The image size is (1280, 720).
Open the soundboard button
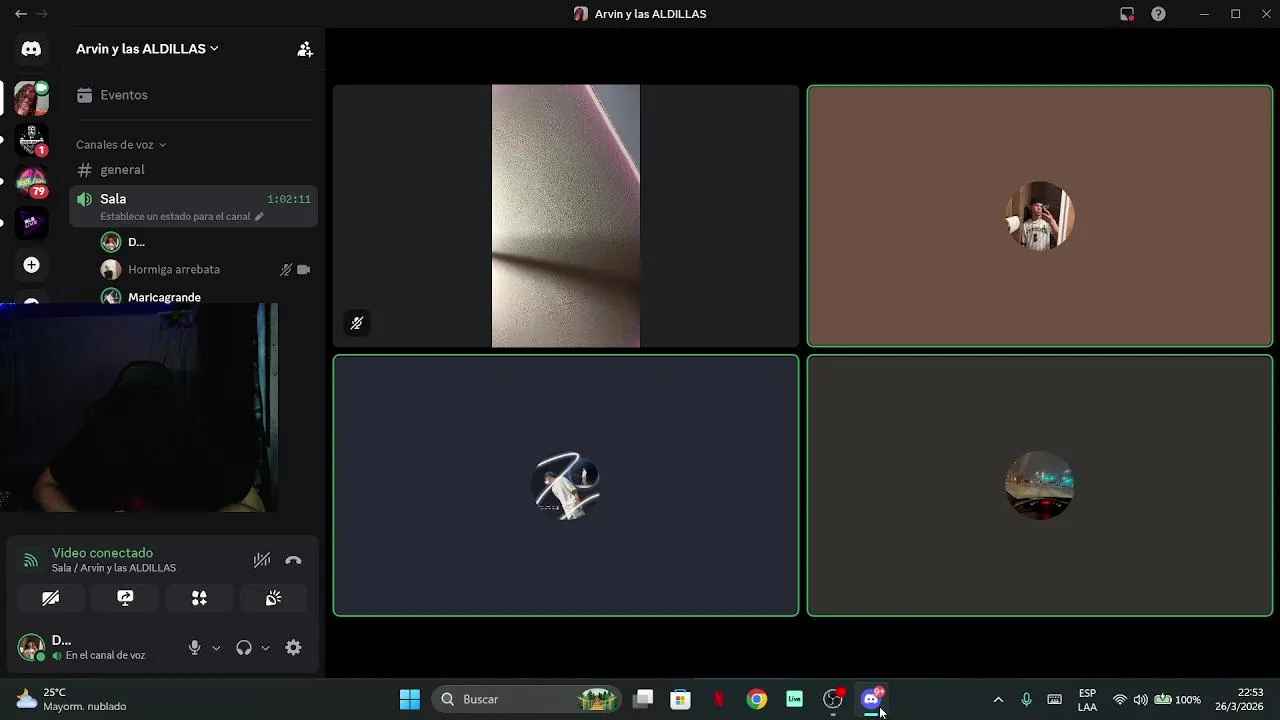pos(273,598)
